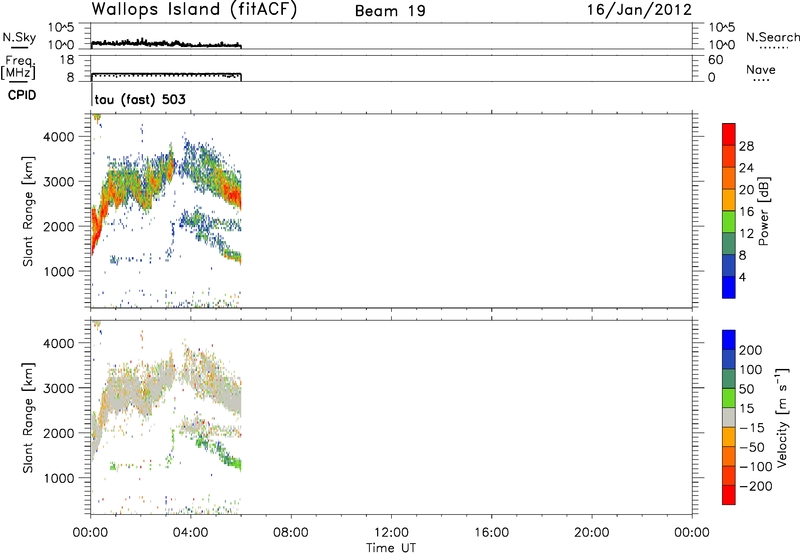Click the 'Wallops Island (fitACF)' title
Image resolution: width=800 pixels, height=554 pixels.
[x=194, y=10]
